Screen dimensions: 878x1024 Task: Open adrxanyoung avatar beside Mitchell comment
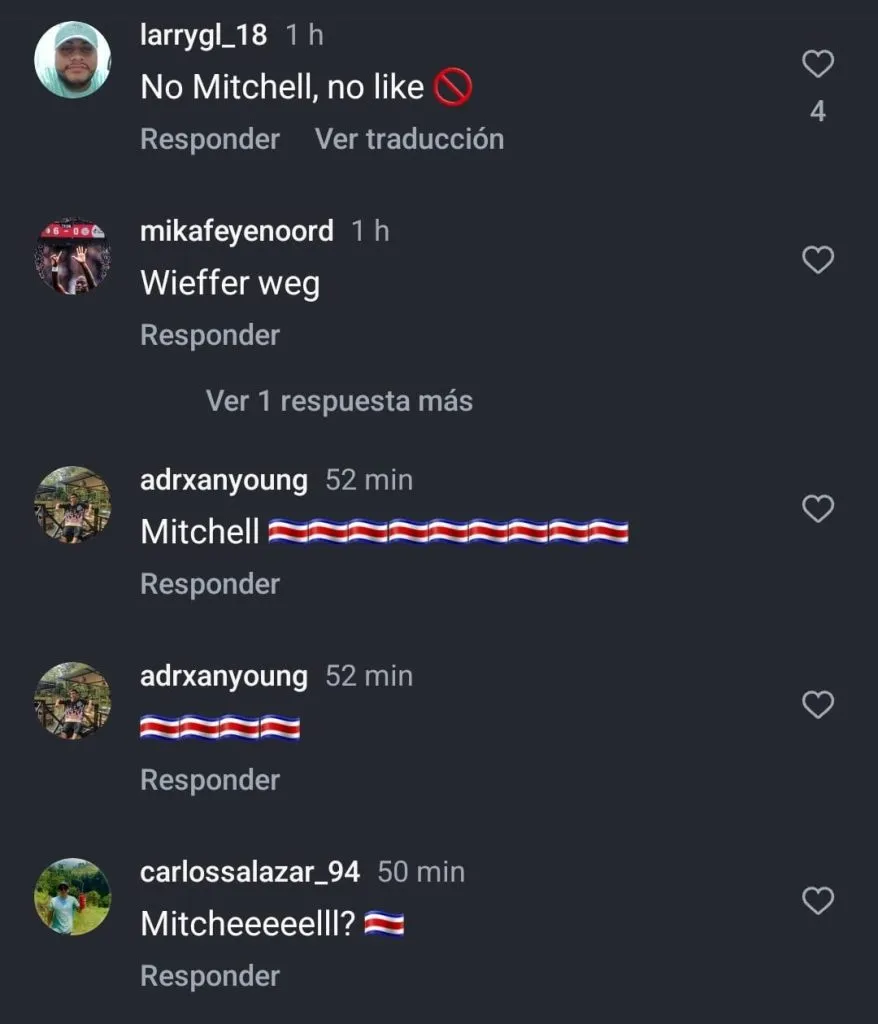click(x=73, y=505)
